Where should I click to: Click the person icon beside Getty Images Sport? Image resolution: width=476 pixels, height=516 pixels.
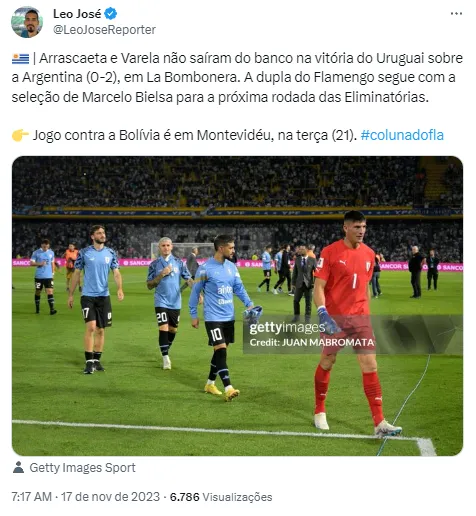click(x=18, y=467)
